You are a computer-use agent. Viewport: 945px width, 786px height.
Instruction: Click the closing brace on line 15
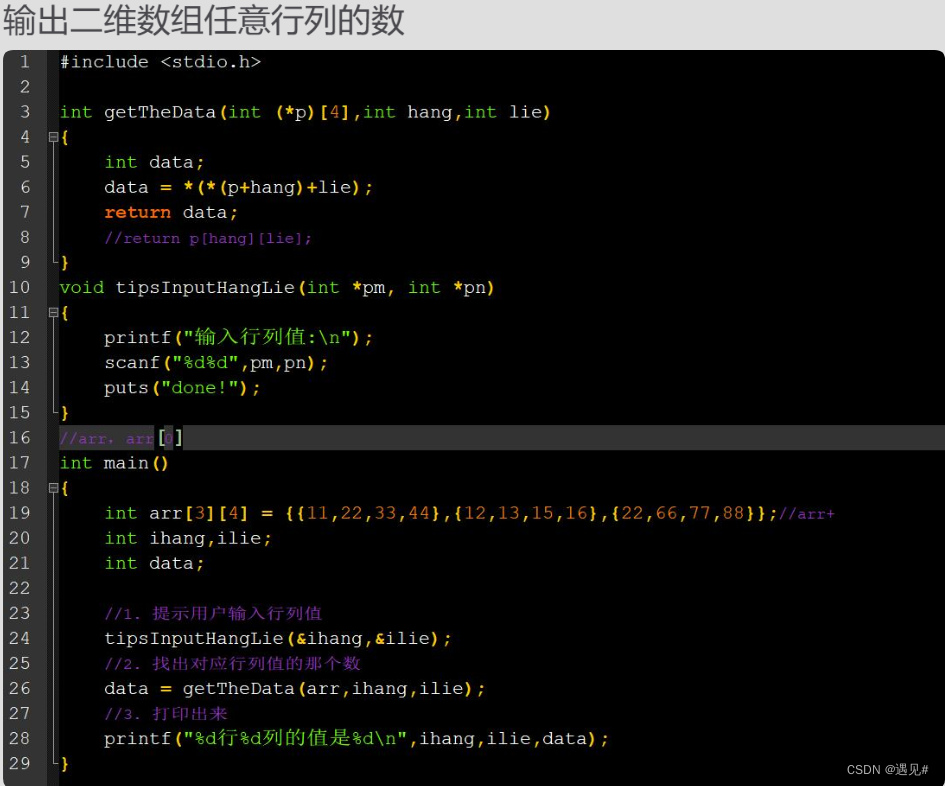point(64,413)
